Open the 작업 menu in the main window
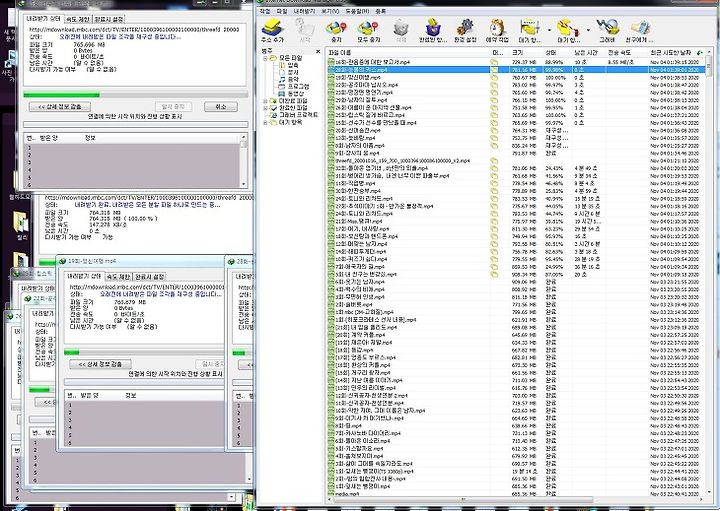 coord(264,11)
